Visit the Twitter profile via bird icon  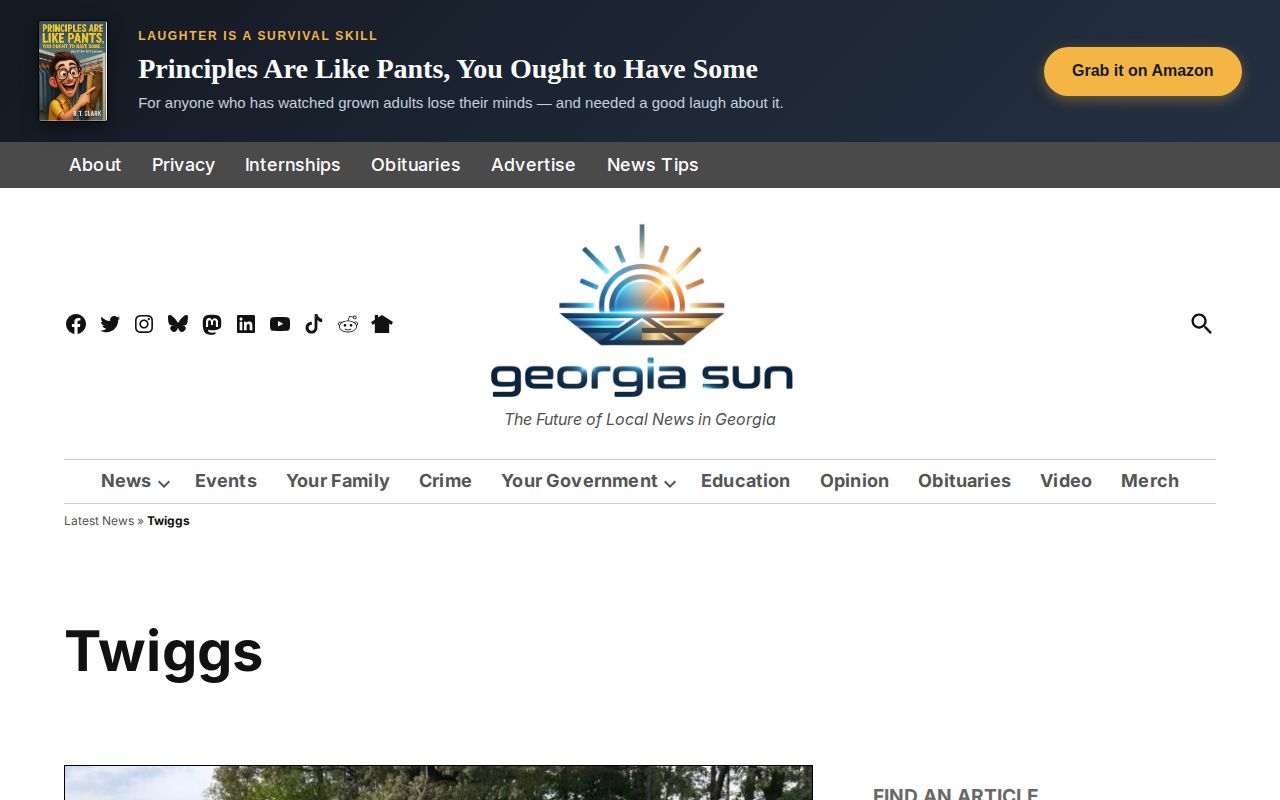point(110,324)
